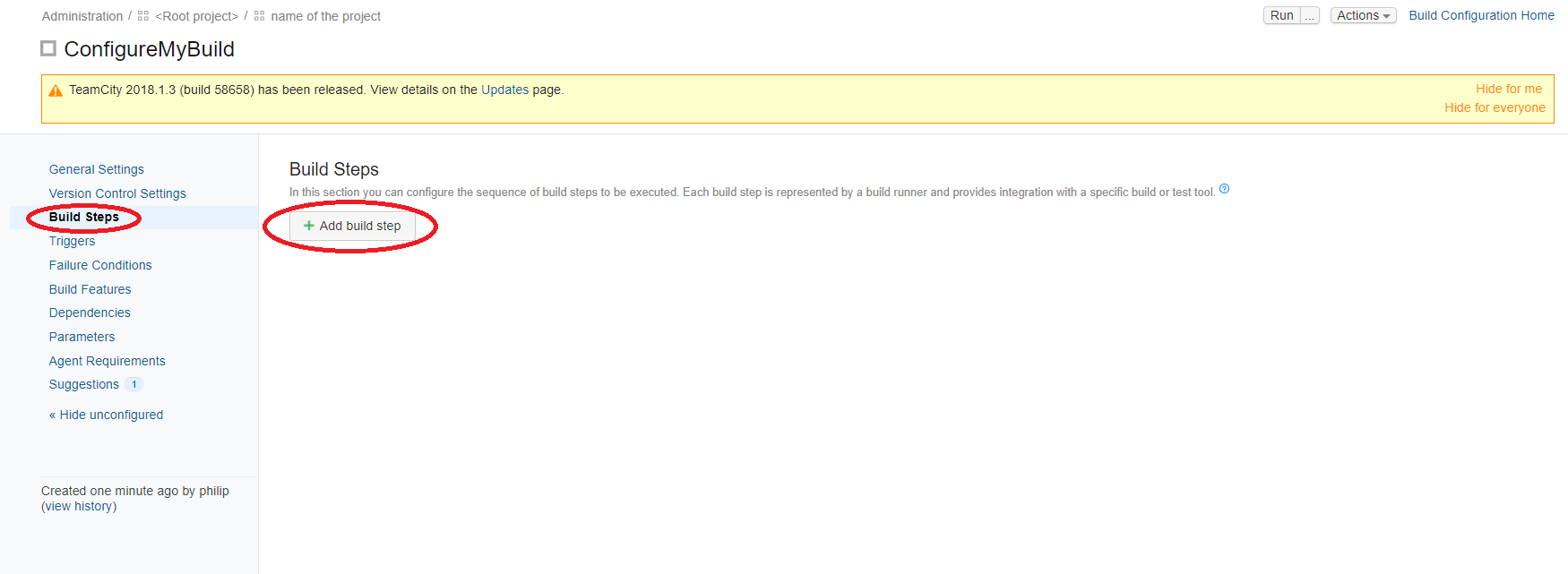Dismiss notice with Hide for me

click(x=1508, y=89)
